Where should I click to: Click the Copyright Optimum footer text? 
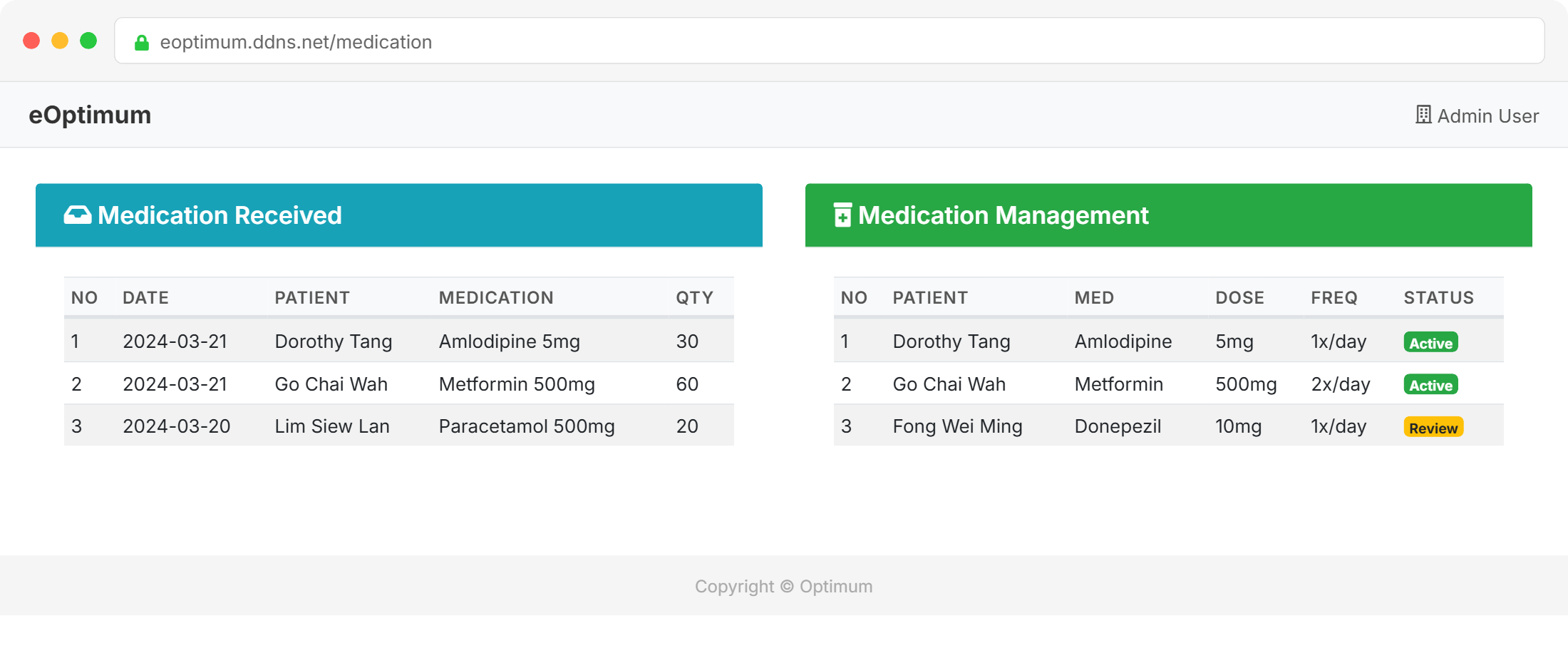coord(783,587)
